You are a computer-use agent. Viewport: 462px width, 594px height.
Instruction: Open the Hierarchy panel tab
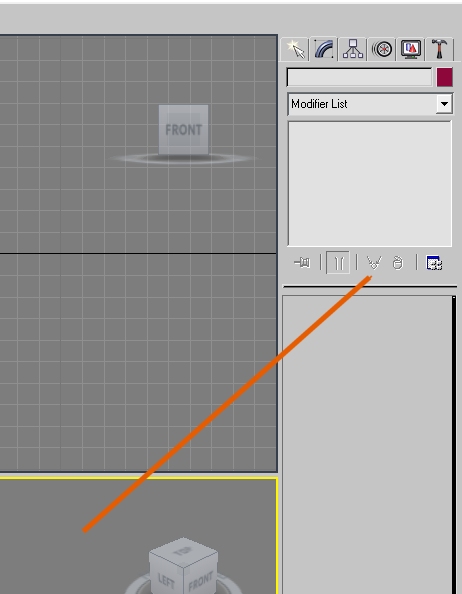click(353, 49)
